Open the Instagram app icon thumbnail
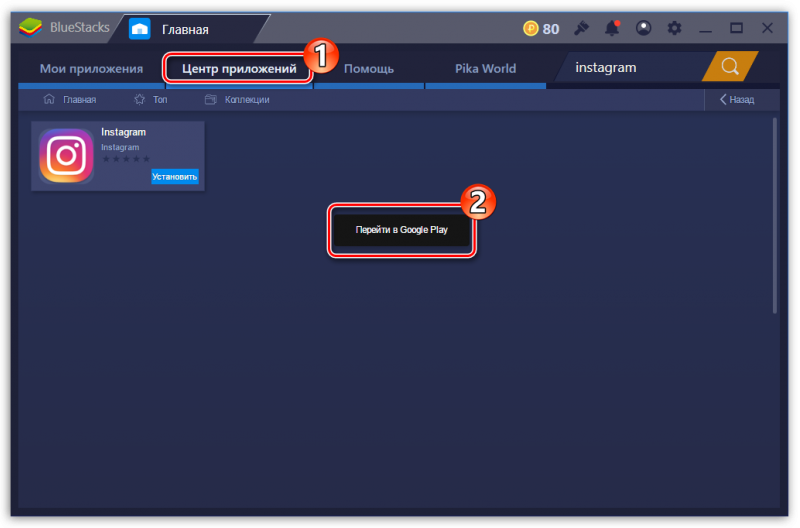Screen dimensions: 800x528 click(x=66, y=156)
